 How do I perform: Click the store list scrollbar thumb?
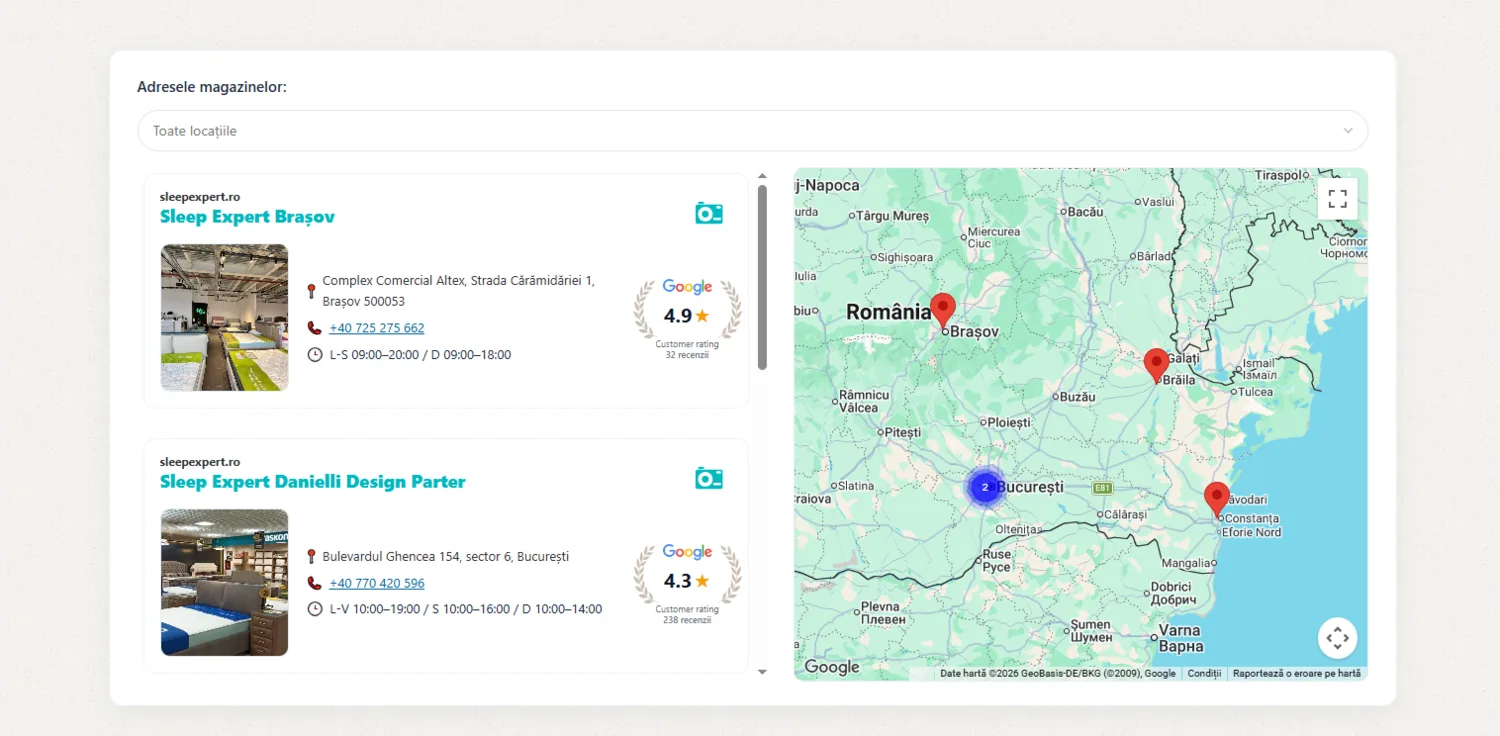(x=762, y=277)
